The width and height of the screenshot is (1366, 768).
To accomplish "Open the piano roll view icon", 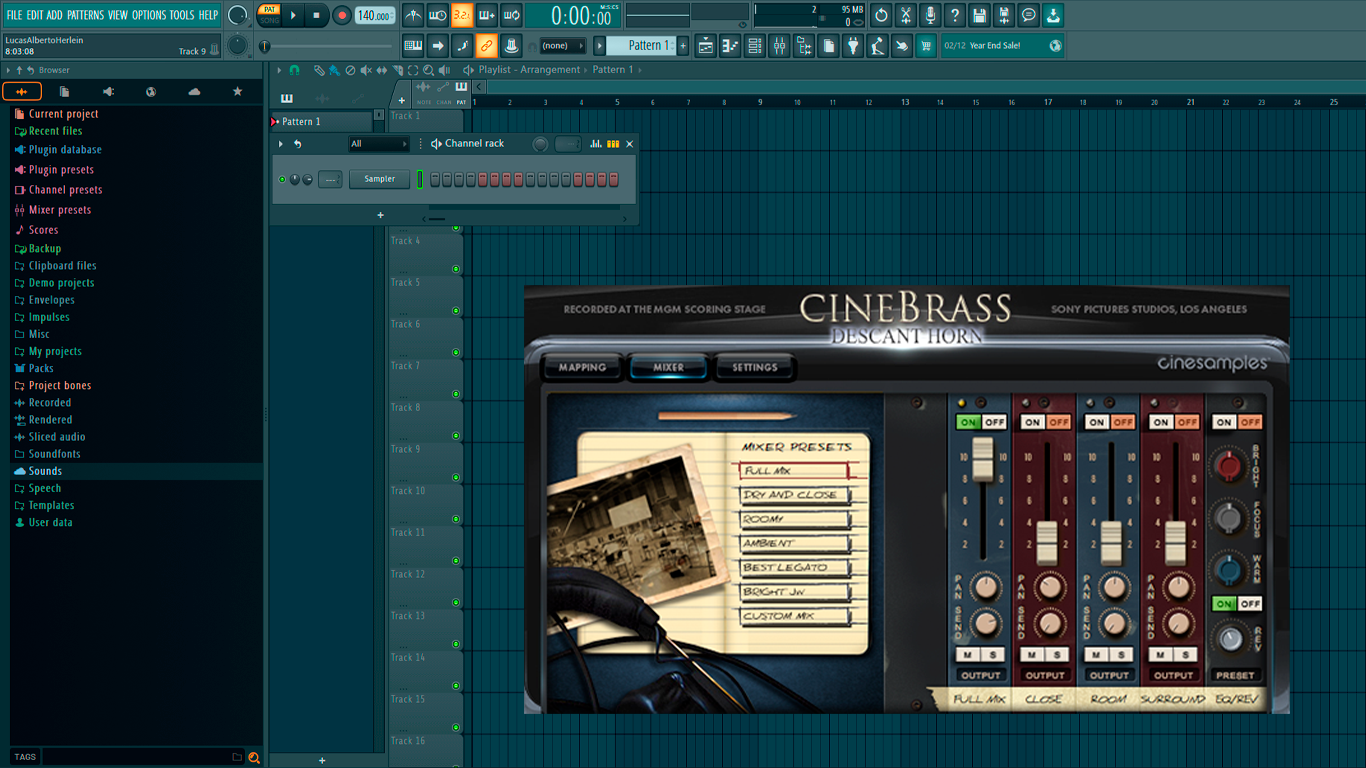I will coord(730,46).
